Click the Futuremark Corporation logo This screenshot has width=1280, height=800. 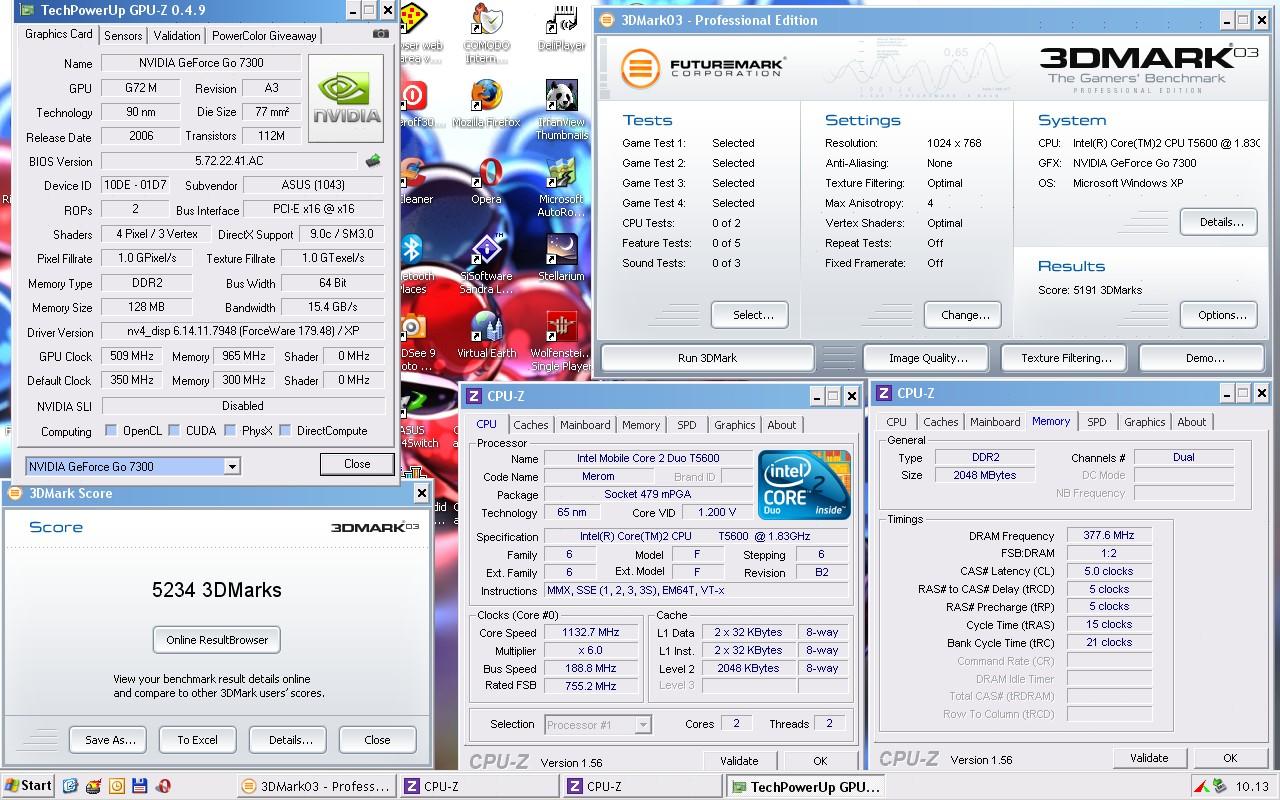[703, 68]
